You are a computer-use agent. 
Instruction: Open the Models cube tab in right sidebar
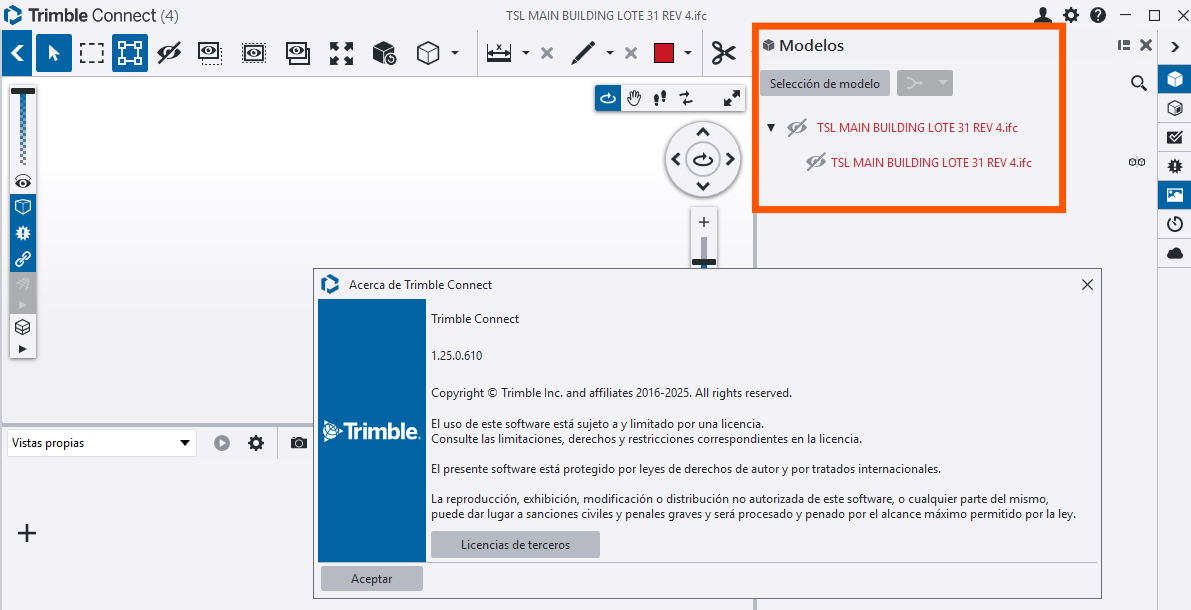click(1175, 78)
